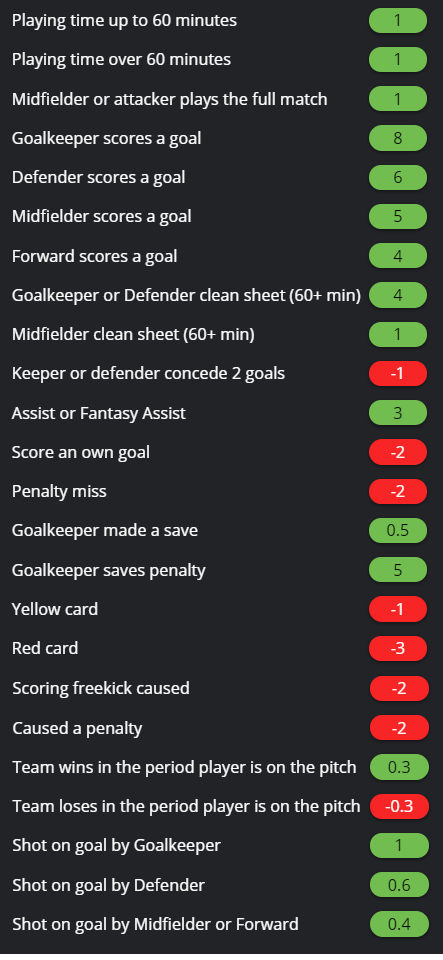The width and height of the screenshot is (443, 960).
Task: Click the Goalkeeper saves penalty value badge
Action: 398,569
